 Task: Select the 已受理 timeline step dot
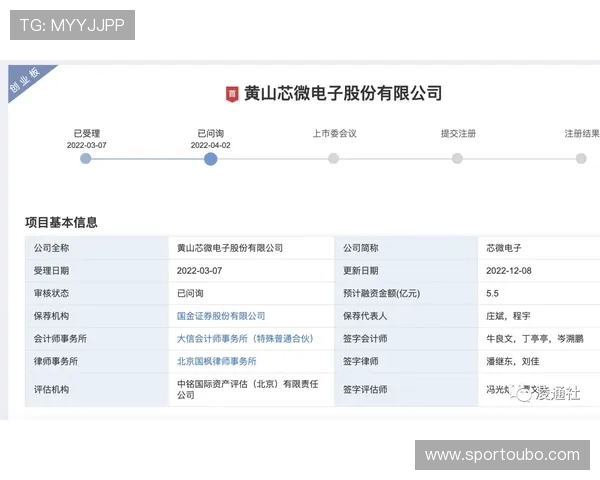click(86, 158)
